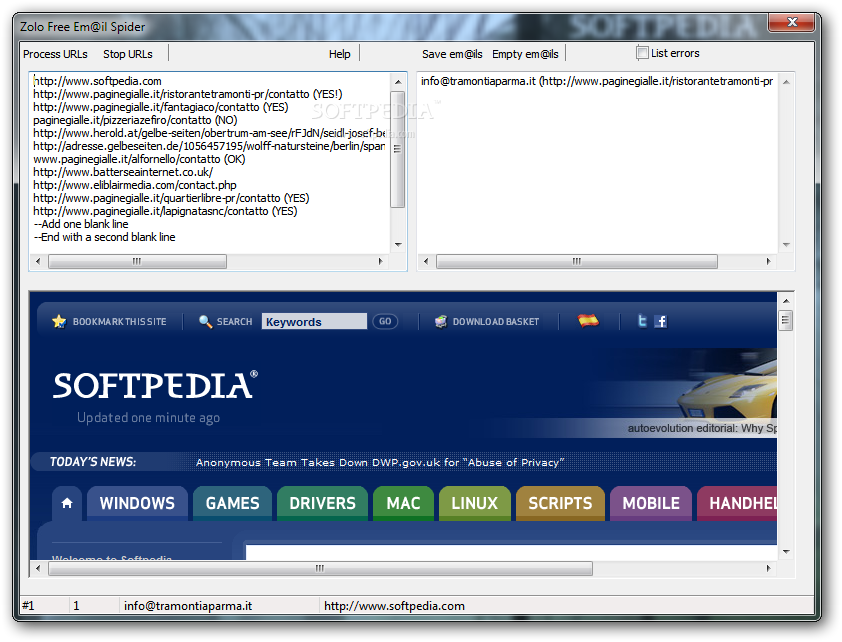Image resolution: width=842 pixels, height=642 pixels.
Task: Click Stop URLs in the toolbar
Action: click(x=128, y=54)
